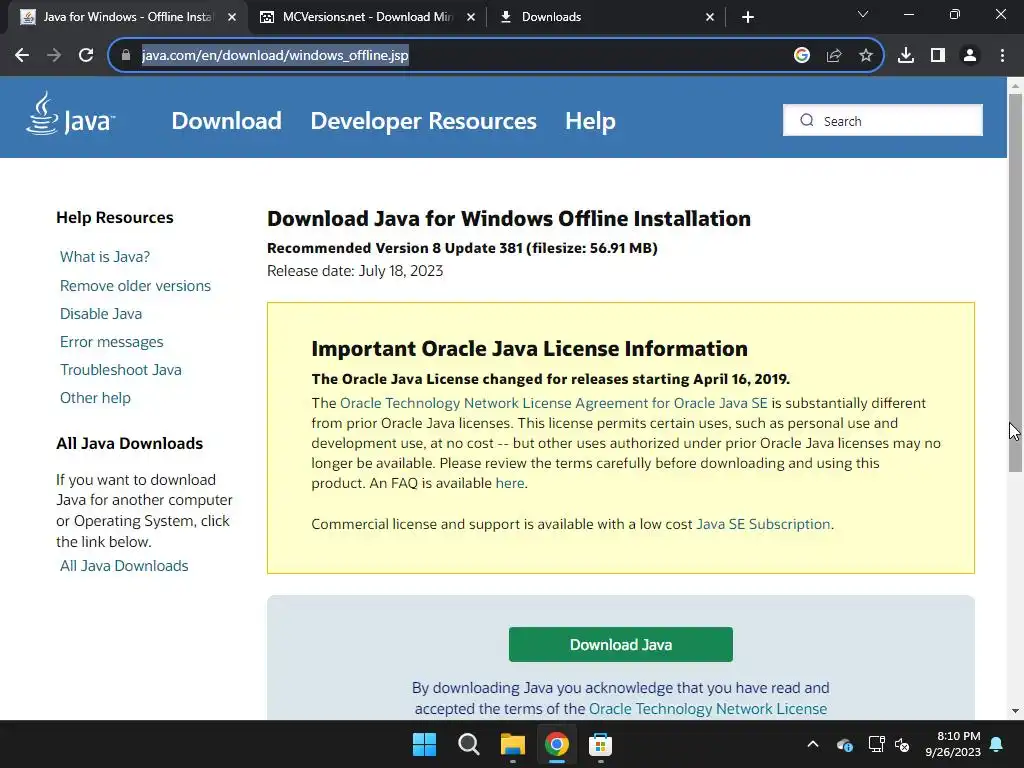Click the page's vertical scrollbar thumb

pyautogui.click(x=1015, y=282)
